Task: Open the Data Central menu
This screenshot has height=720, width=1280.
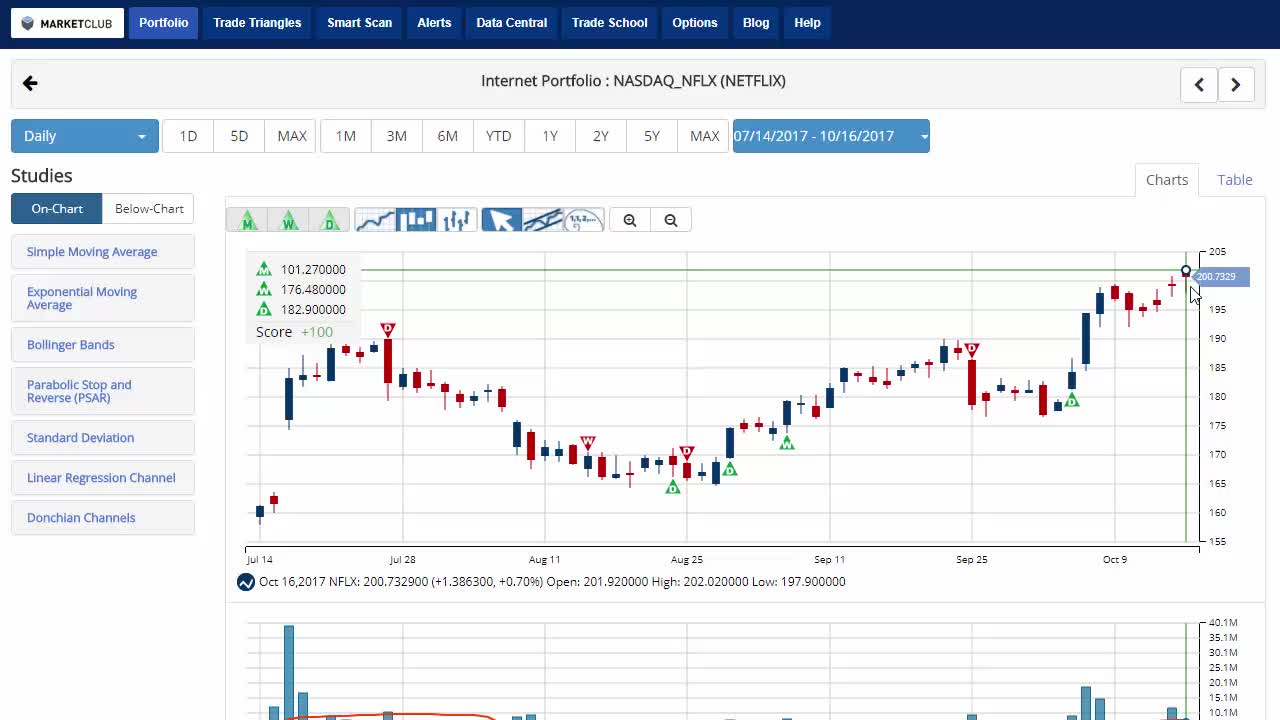Action: coord(512,23)
